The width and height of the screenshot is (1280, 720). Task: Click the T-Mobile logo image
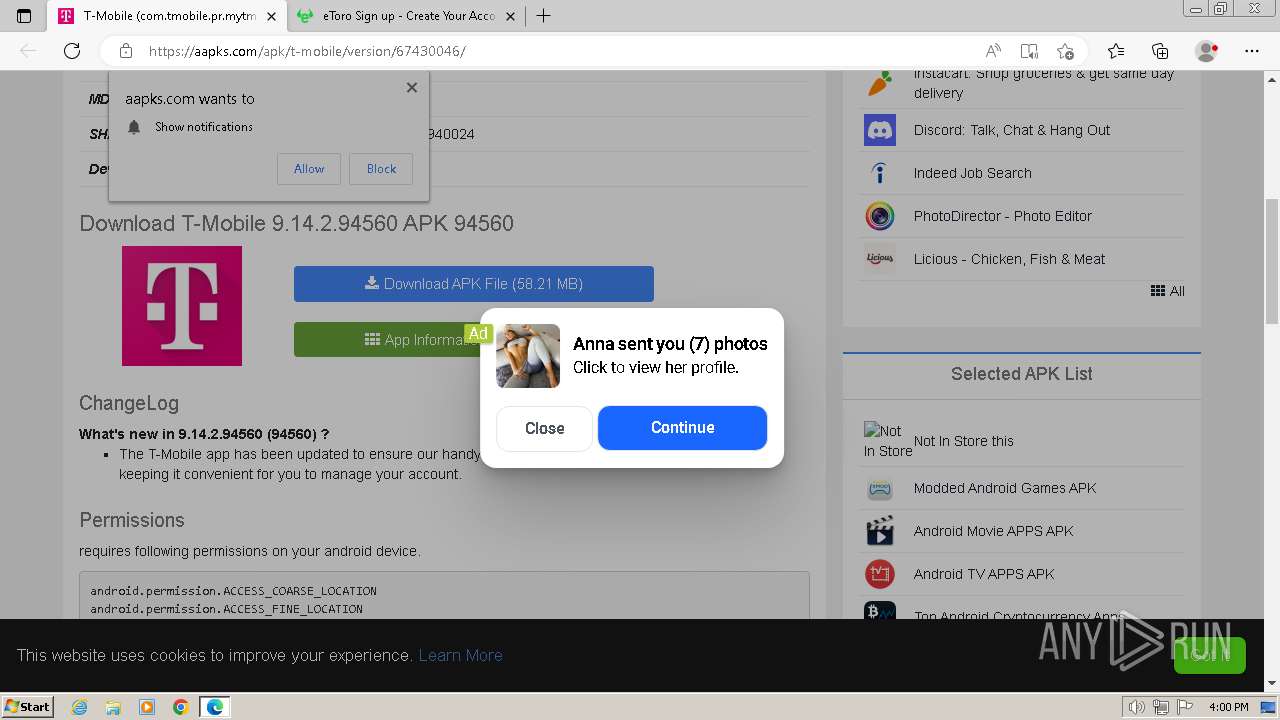point(182,306)
